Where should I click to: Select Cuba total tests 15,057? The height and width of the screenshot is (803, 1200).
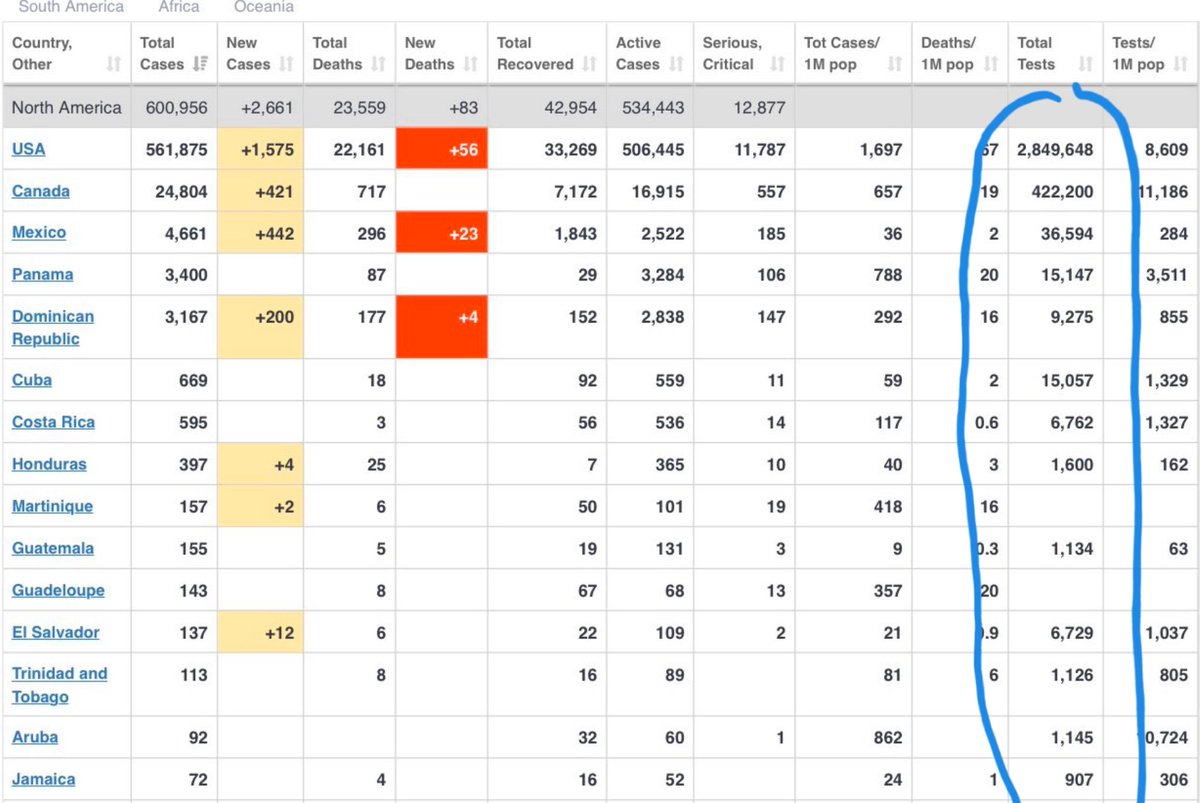[1069, 381]
